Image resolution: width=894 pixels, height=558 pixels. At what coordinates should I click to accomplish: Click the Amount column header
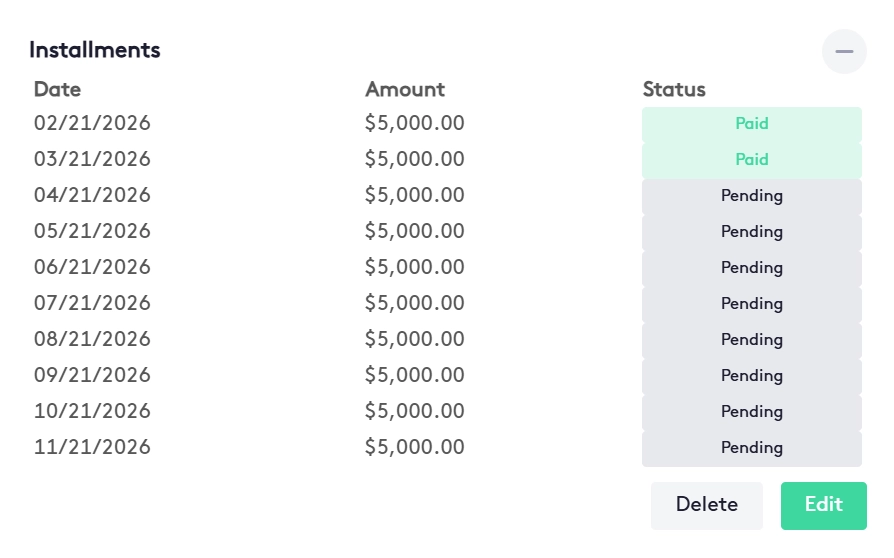click(x=405, y=89)
